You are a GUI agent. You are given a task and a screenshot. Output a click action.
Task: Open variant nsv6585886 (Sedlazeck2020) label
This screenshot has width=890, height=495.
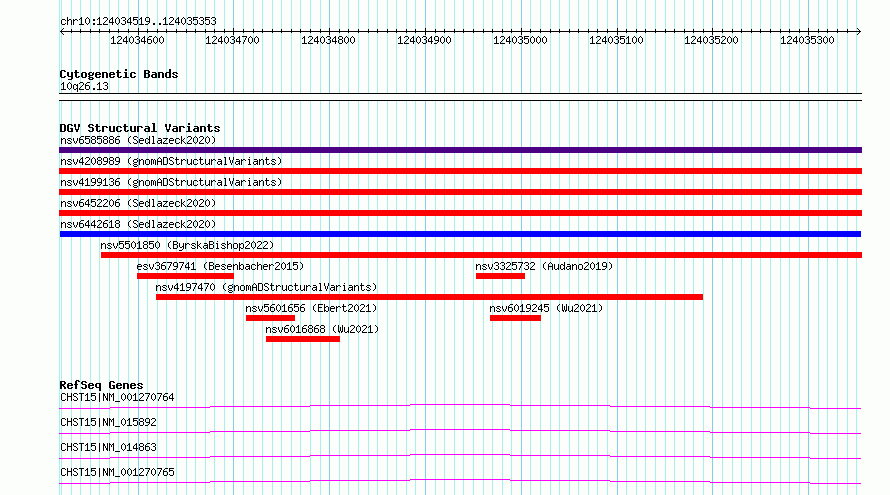pos(138,140)
